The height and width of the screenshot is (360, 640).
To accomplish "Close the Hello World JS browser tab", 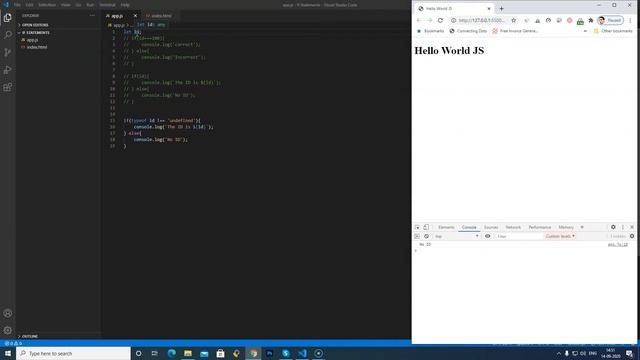I will (x=489, y=9).
